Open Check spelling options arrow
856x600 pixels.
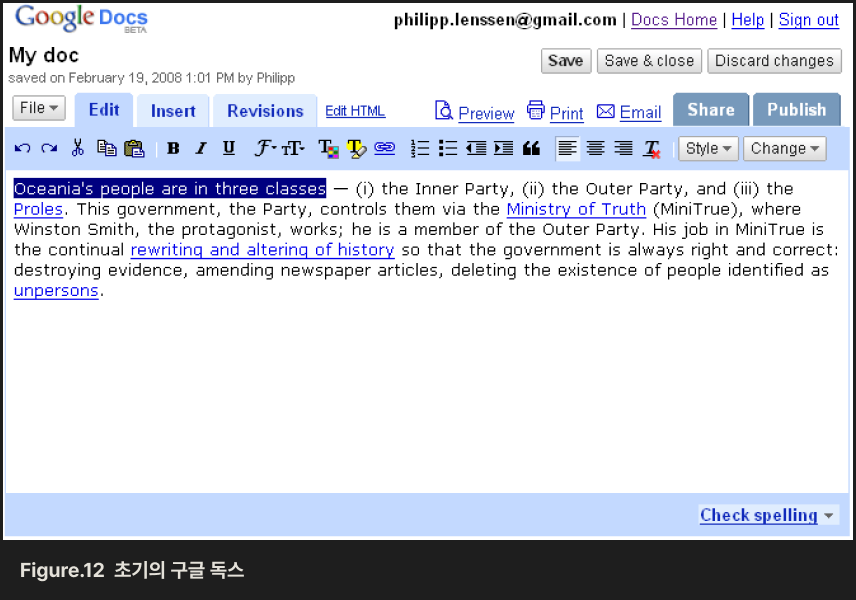829,515
